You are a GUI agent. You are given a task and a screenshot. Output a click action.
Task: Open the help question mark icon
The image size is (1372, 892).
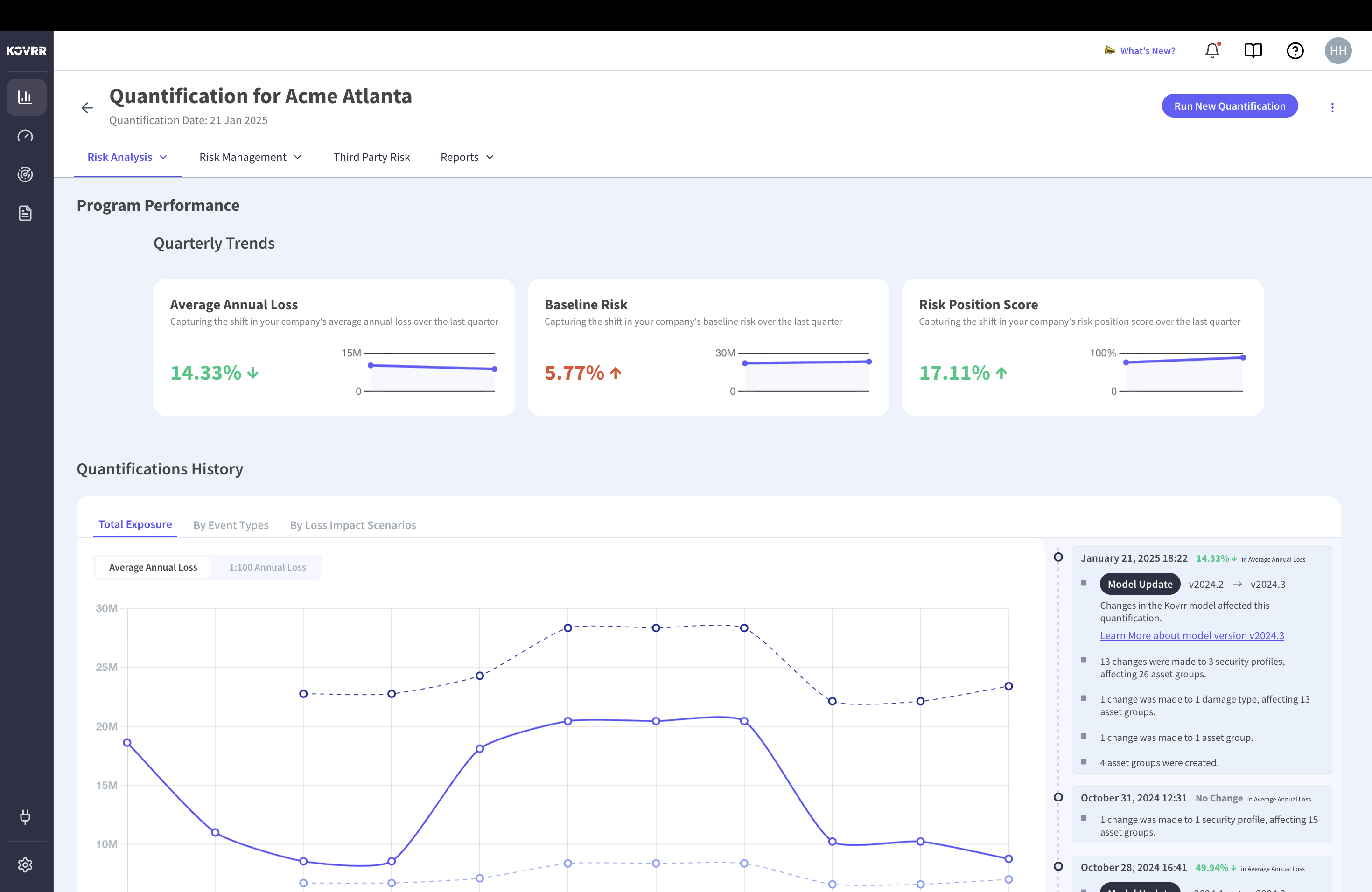pos(1295,51)
